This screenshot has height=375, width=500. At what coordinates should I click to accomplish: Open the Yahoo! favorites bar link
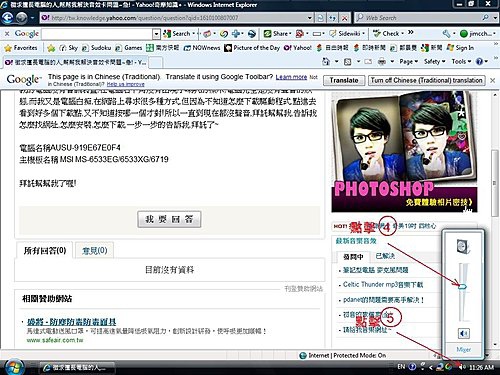pyautogui.click(x=298, y=48)
